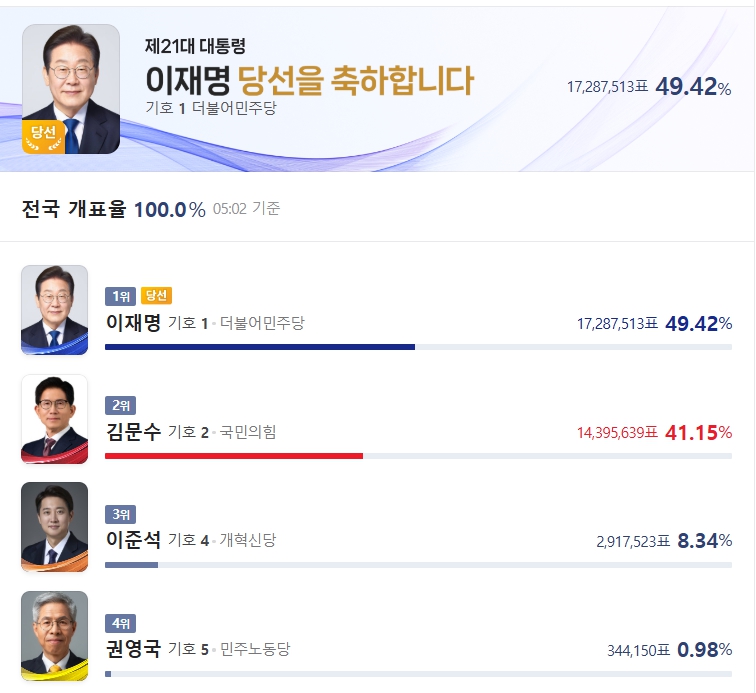Click the name 이재명 in the results list
This screenshot has width=756, height=693.
pos(134,323)
